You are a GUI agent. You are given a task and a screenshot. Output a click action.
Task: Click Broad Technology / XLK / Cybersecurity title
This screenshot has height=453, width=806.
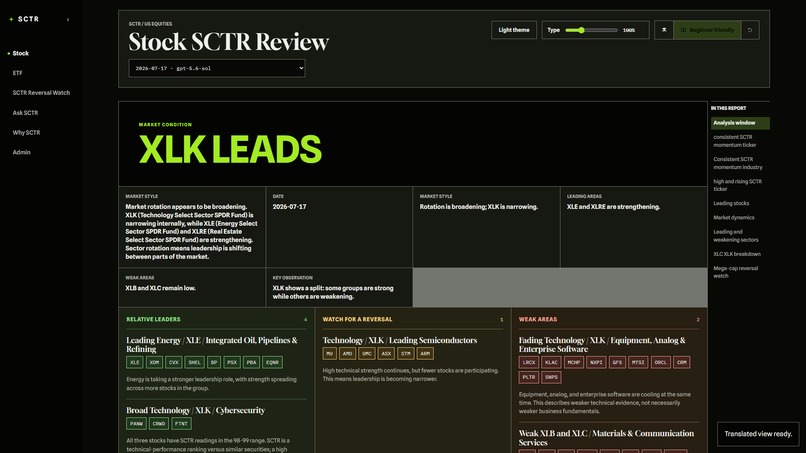click(195, 410)
